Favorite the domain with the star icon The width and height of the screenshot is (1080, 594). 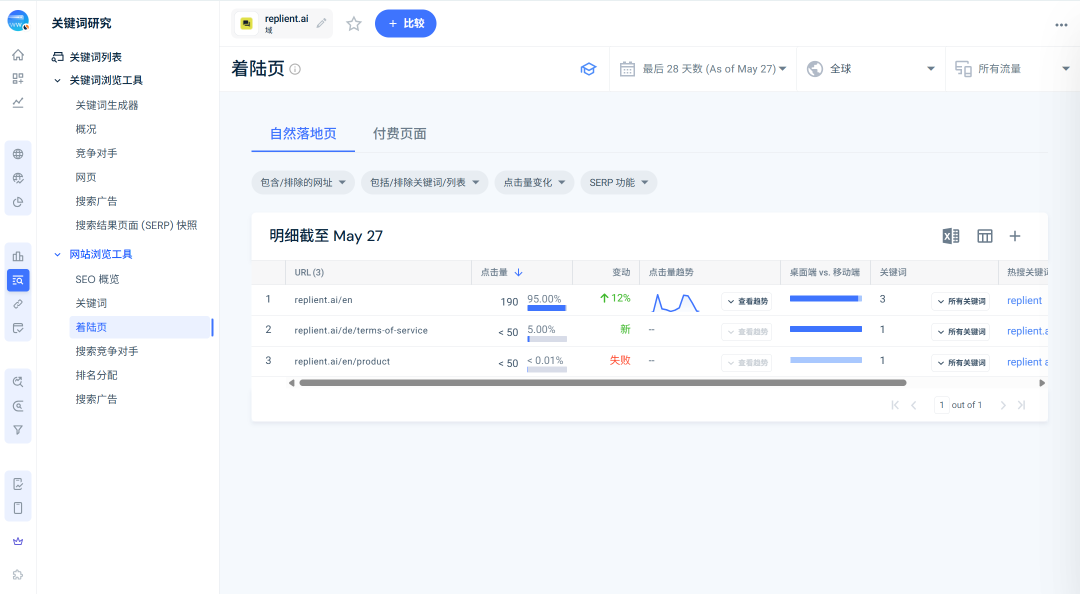coord(353,23)
